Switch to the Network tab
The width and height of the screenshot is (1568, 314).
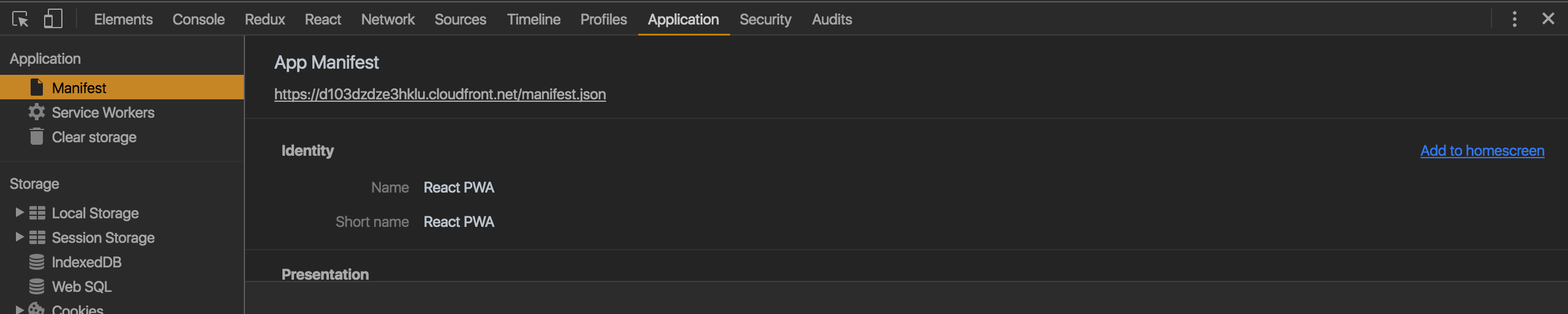click(x=388, y=20)
